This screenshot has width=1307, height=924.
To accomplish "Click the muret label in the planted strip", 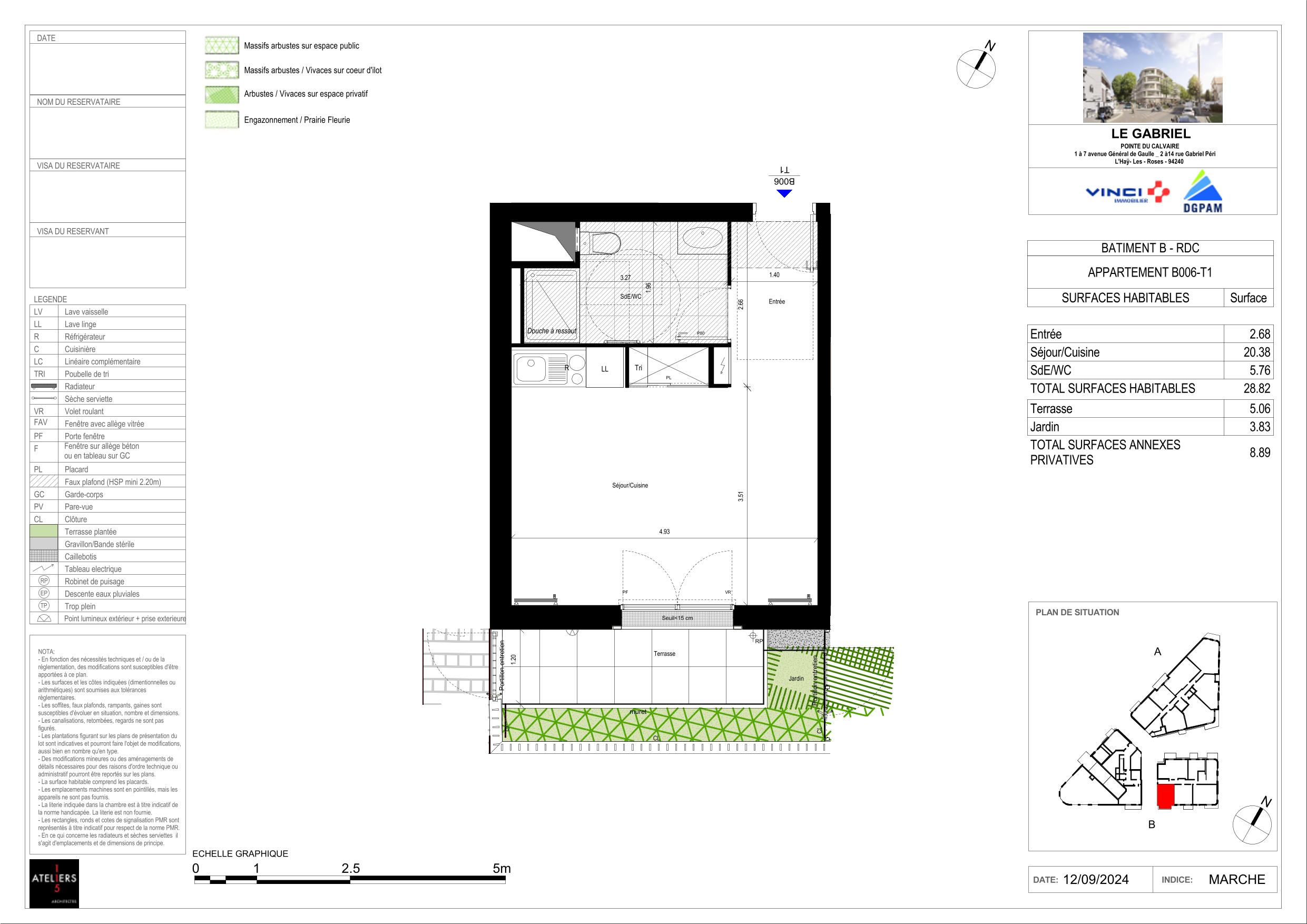I will (x=637, y=712).
